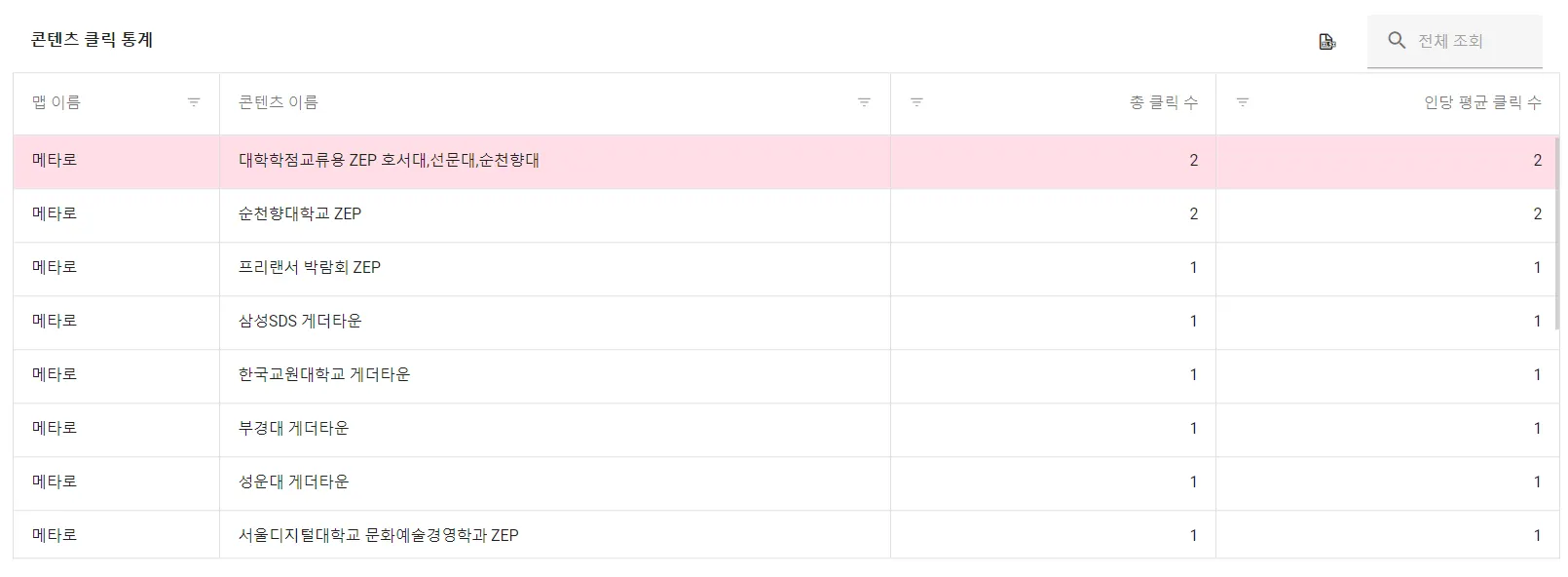
Task: Sort by 맵 이름 column header
Action: 56,102
